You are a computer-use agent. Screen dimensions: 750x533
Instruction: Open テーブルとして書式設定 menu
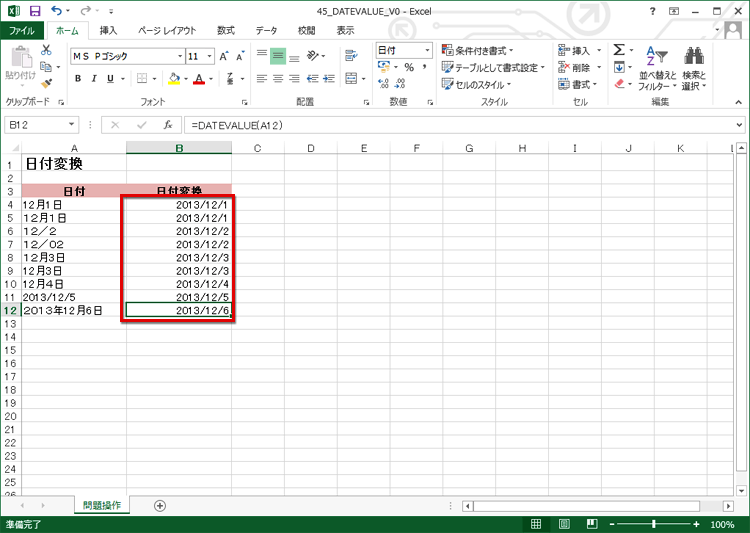tap(493, 67)
